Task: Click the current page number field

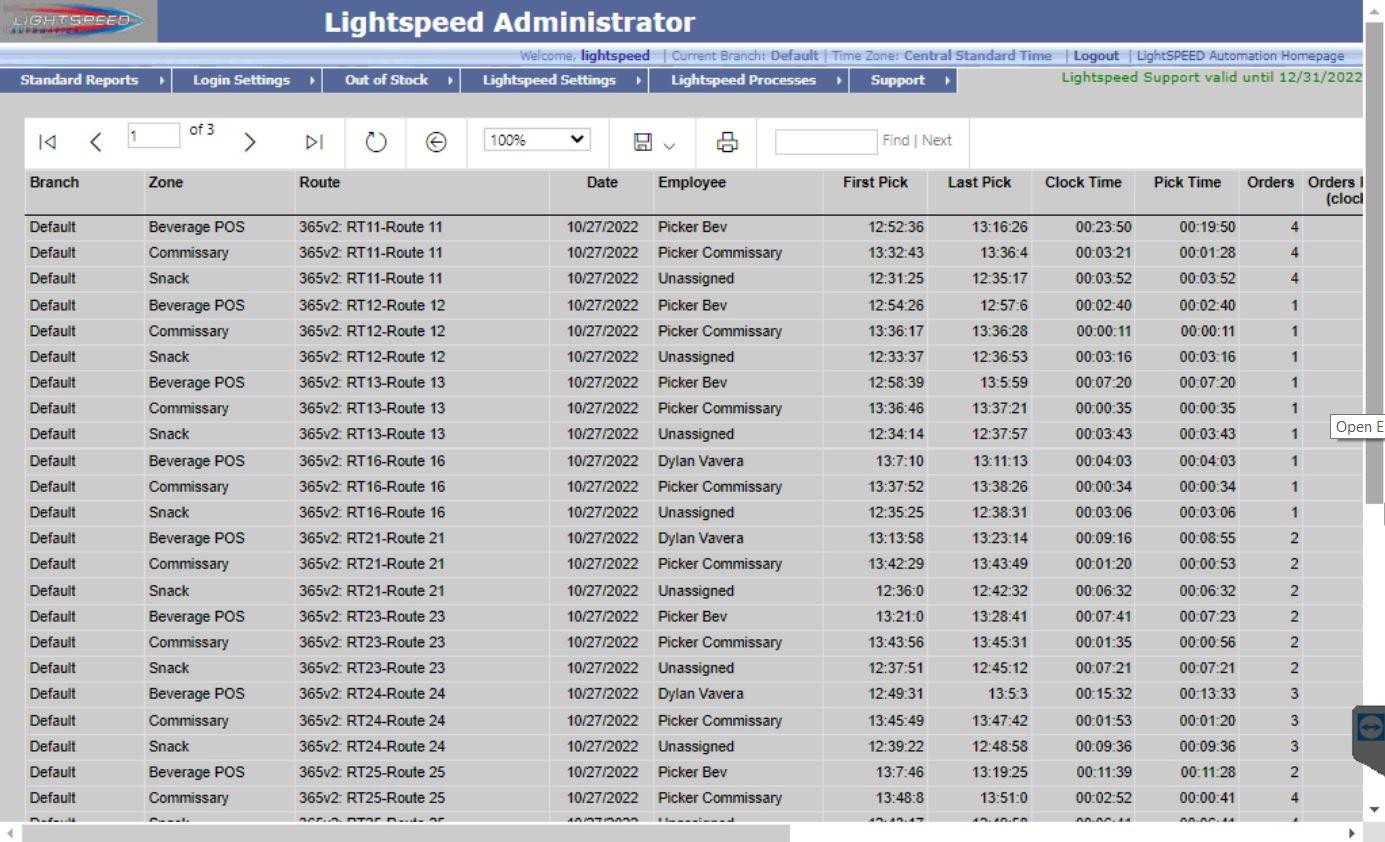Action: (x=153, y=137)
